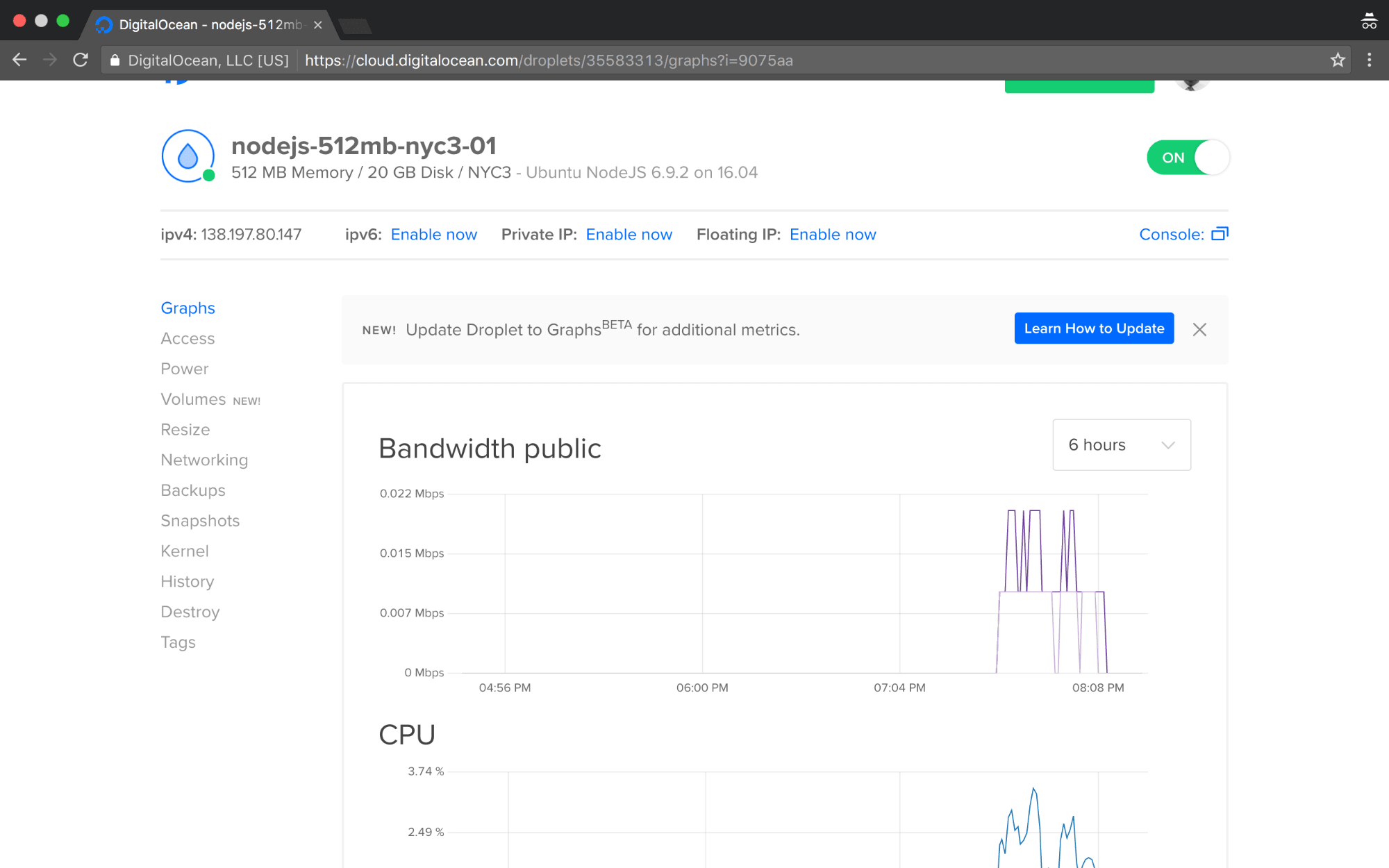This screenshot has height=868, width=1389.
Task: Dismiss the Graphs BETA update banner
Action: pyautogui.click(x=1199, y=329)
